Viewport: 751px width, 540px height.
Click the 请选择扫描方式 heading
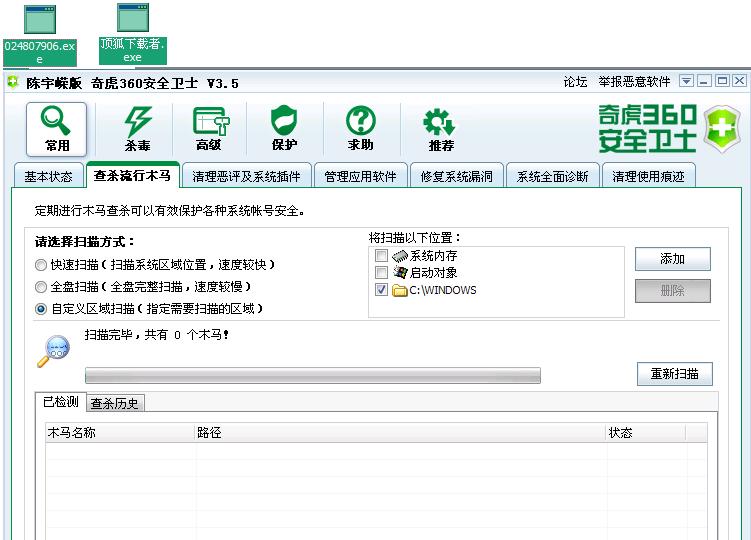click(84, 241)
